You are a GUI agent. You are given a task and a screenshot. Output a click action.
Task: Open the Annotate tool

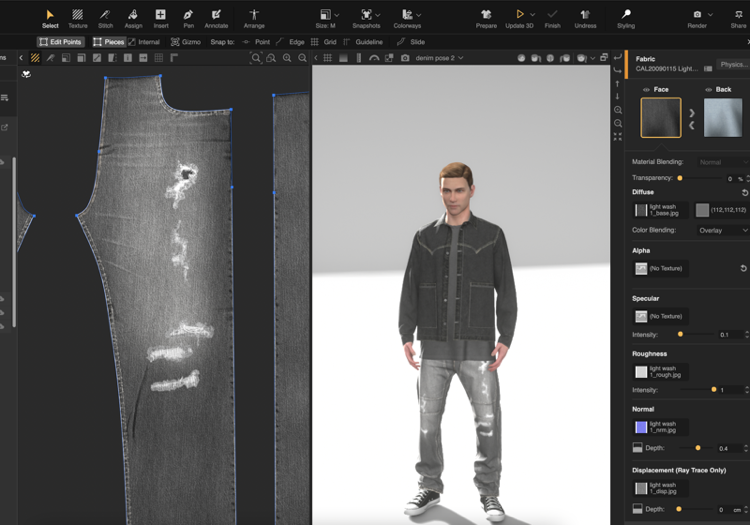(x=216, y=19)
